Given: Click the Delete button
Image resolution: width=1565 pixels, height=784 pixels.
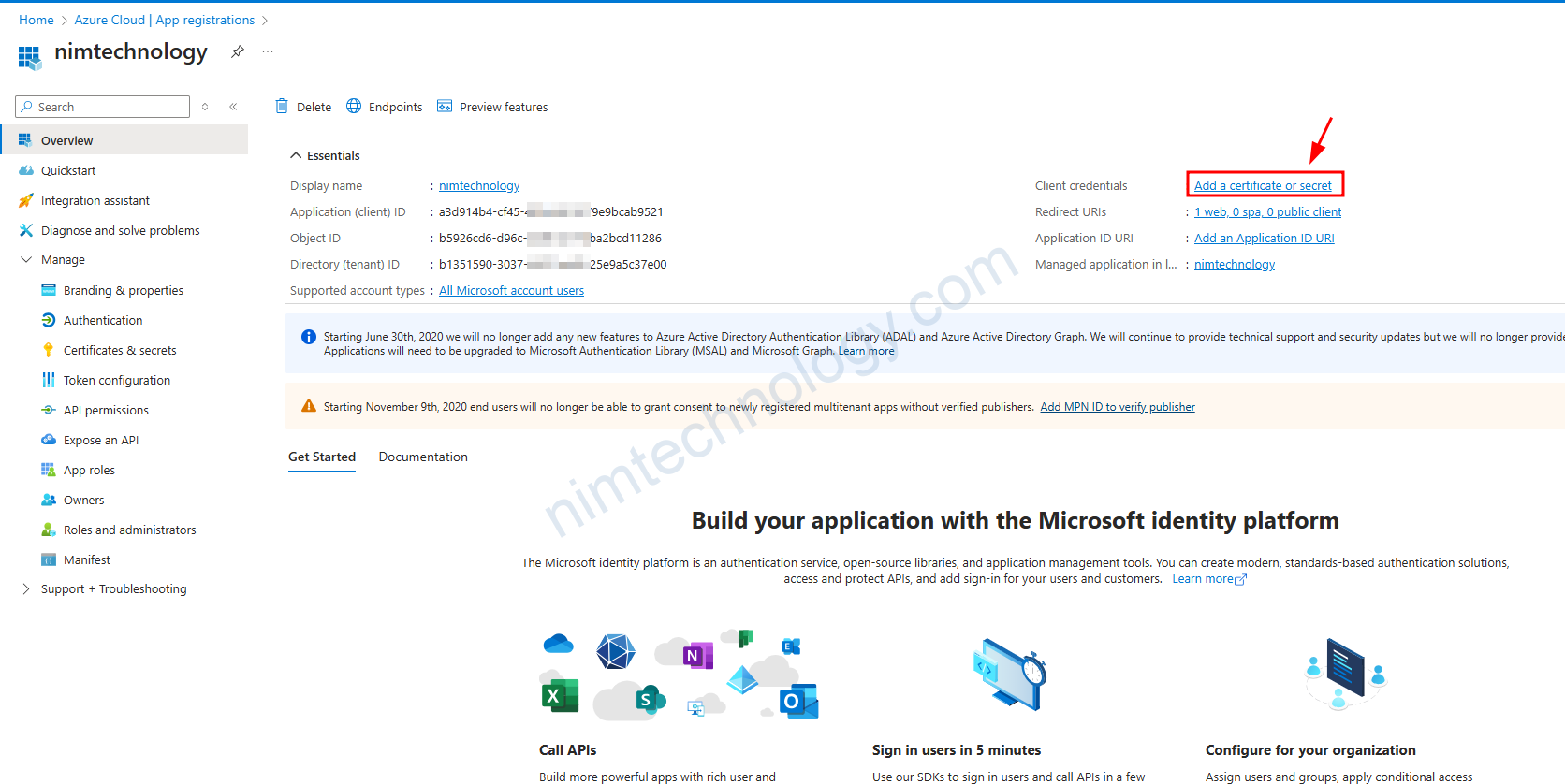Looking at the screenshot, I should click(303, 107).
